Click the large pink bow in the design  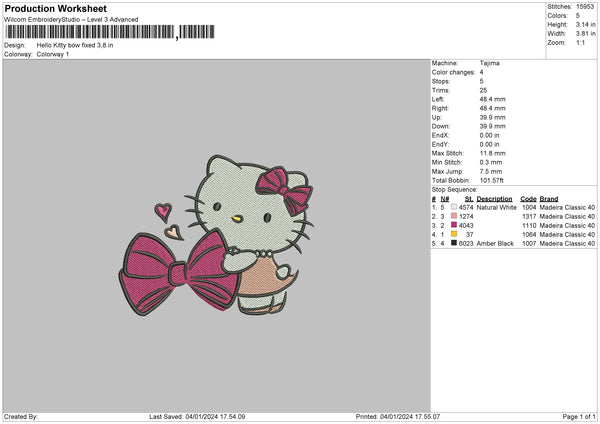point(181,271)
